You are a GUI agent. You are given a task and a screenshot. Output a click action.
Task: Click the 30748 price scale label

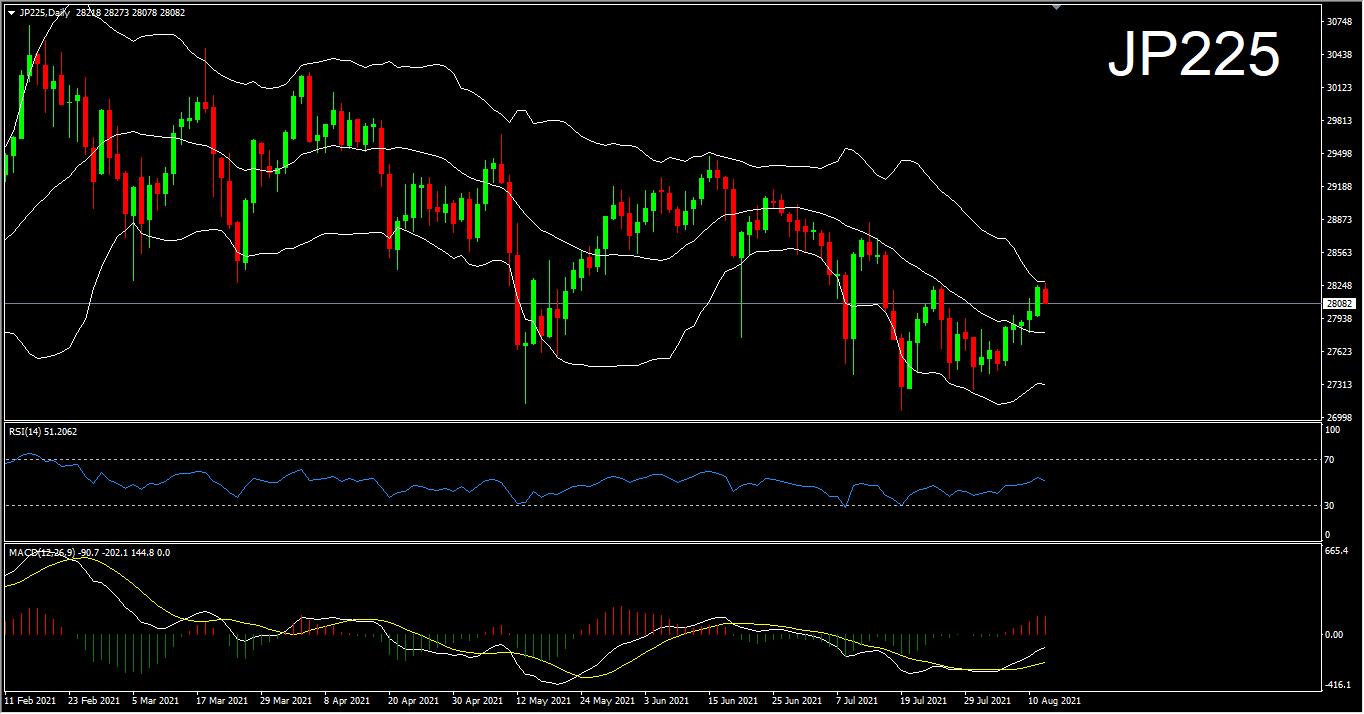pyautogui.click(x=1338, y=22)
